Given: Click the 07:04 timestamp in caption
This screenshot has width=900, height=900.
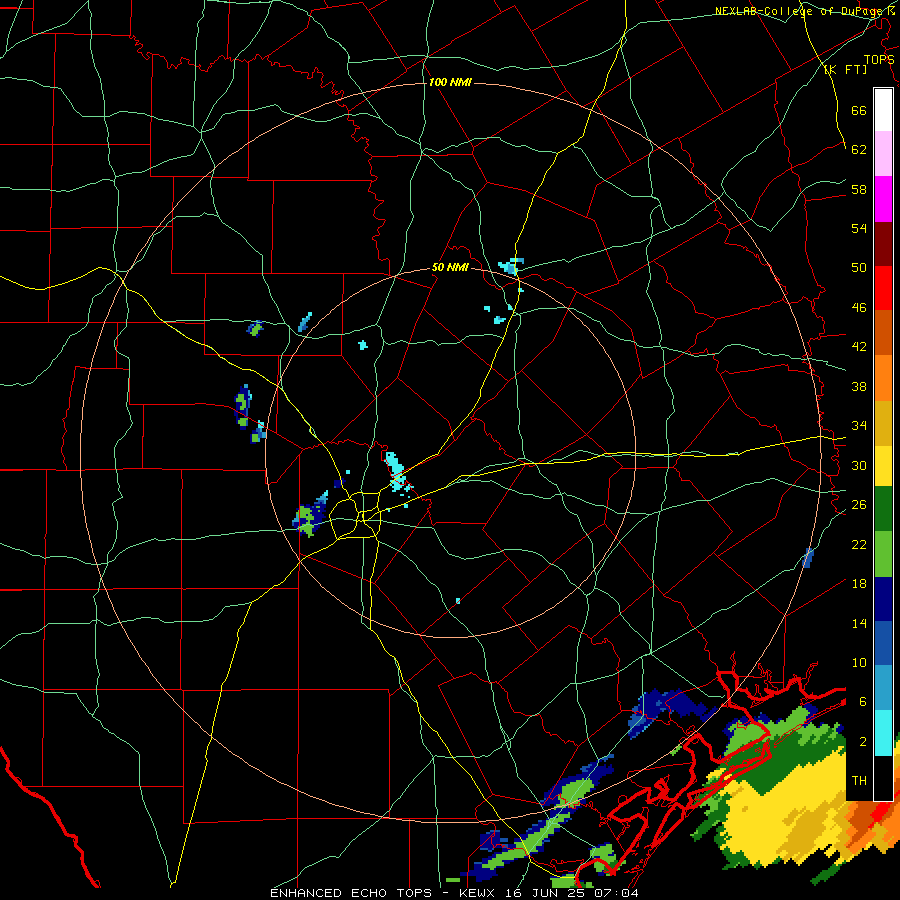Looking at the screenshot, I should [x=618, y=893].
